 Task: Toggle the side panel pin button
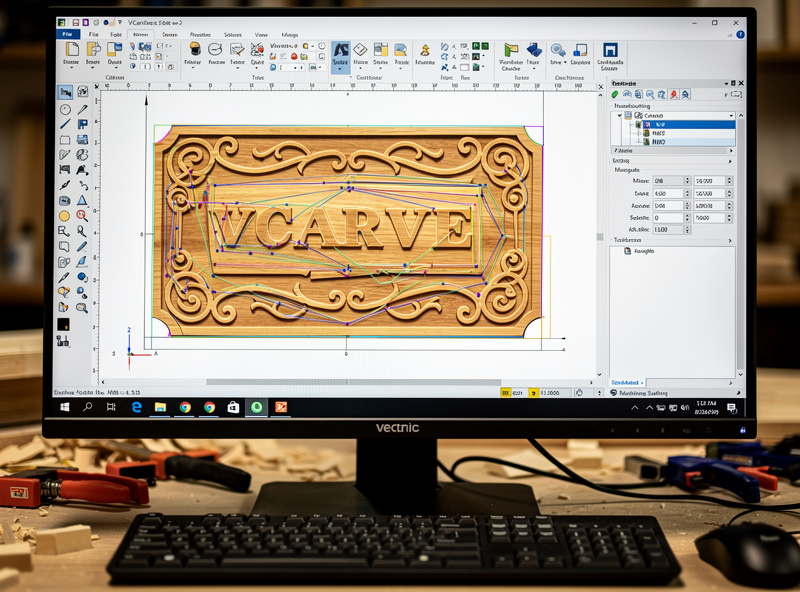(x=733, y=83)
